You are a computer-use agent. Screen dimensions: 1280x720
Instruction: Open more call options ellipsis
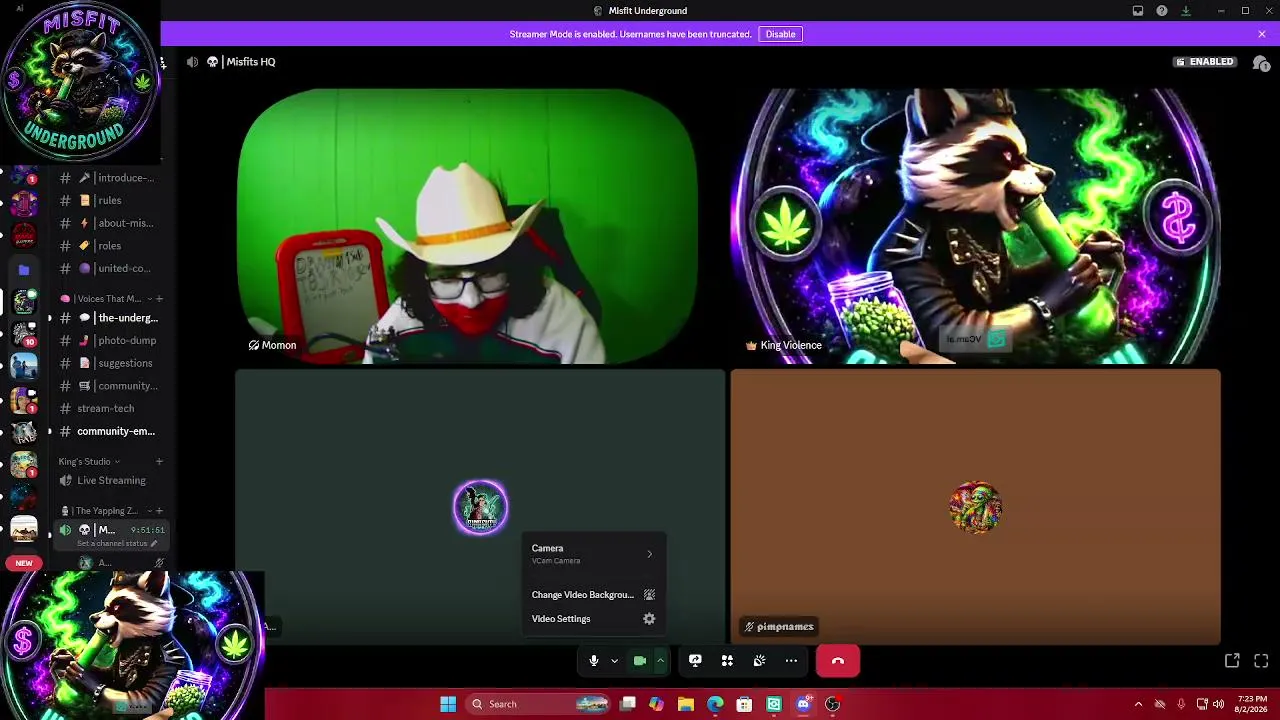[791, 661]
